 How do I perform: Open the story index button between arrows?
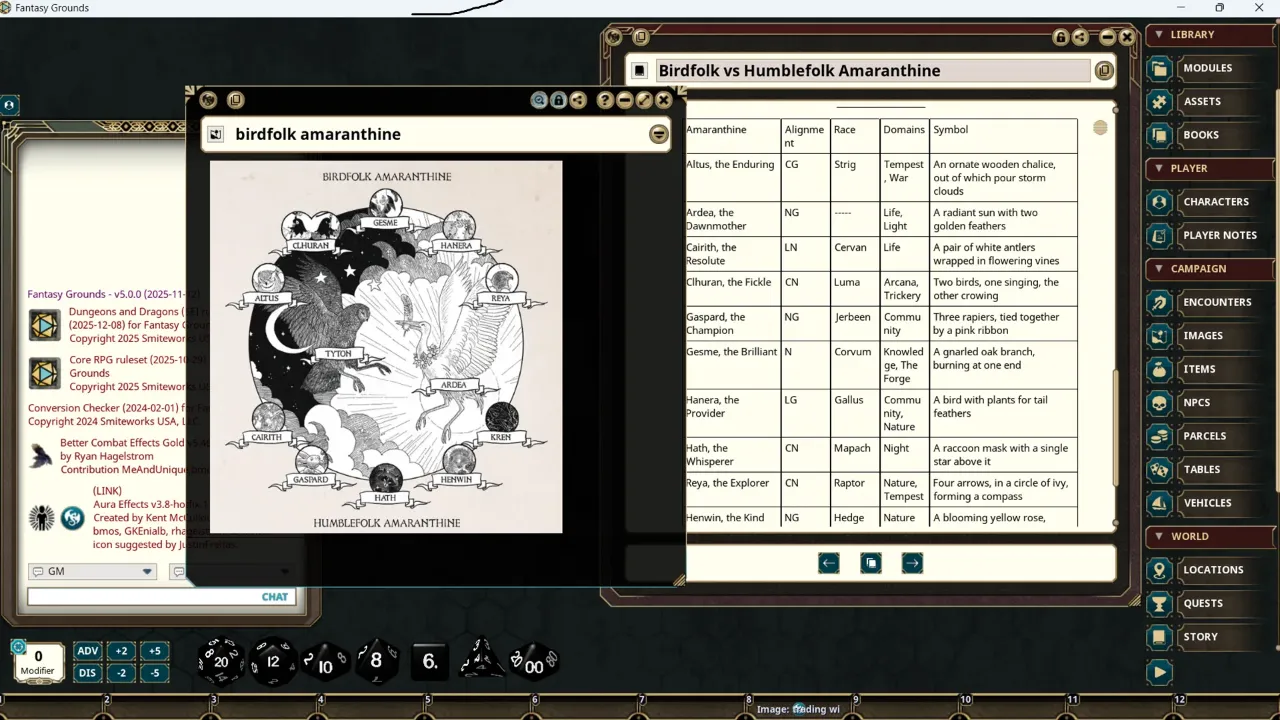coord(871,563)
